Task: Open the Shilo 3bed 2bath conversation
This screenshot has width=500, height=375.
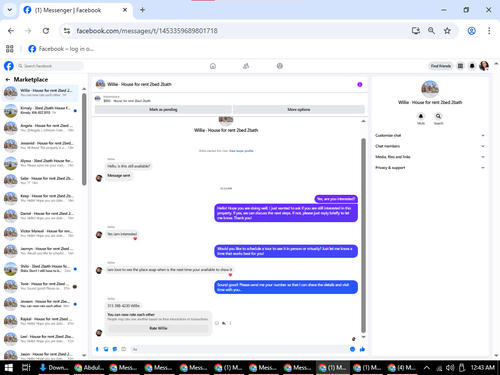Action: 40,268
